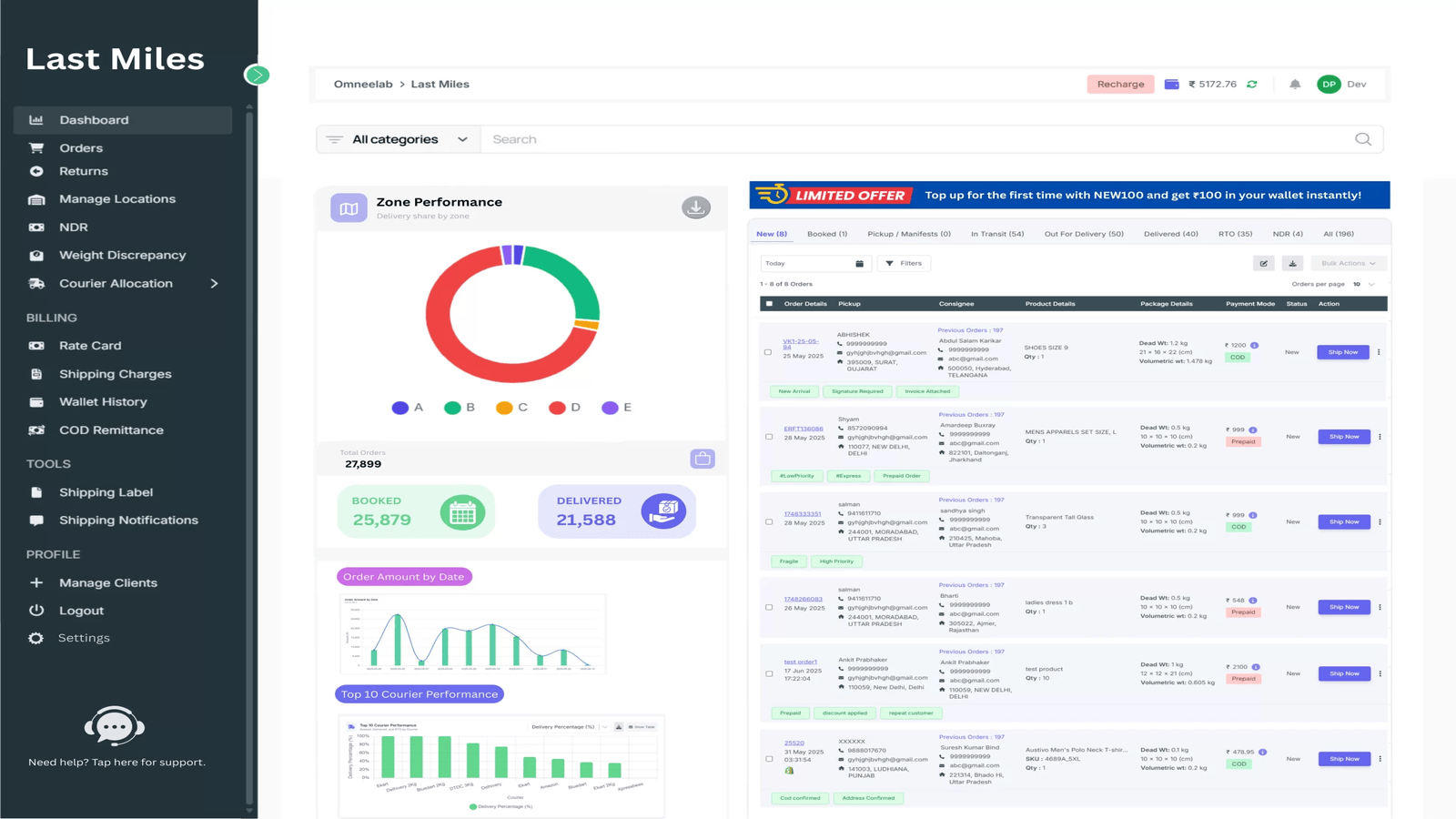1456x819 pixels.
Task: Open Weight Discrepancy in the sidebar
Action: tap(122, 256)
